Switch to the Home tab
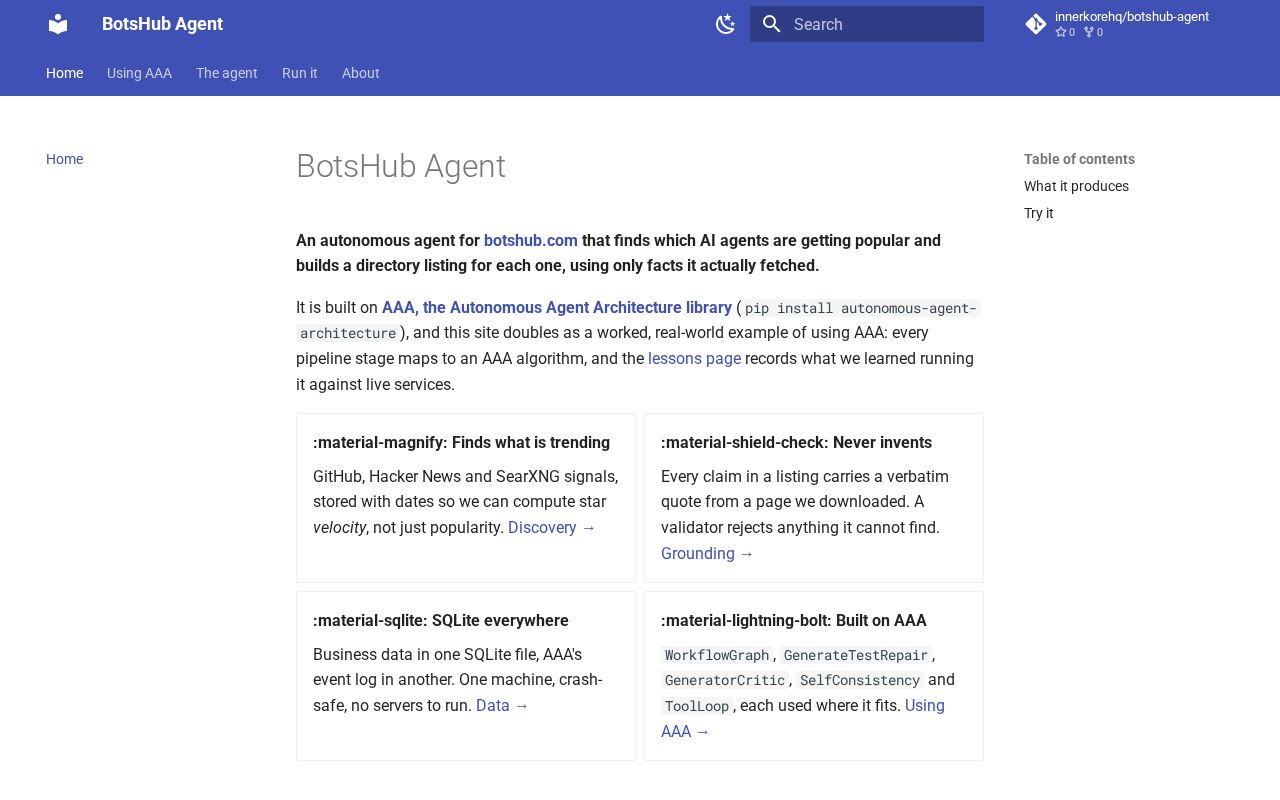This screenshot has width=1280, height=800. point(65,73)
